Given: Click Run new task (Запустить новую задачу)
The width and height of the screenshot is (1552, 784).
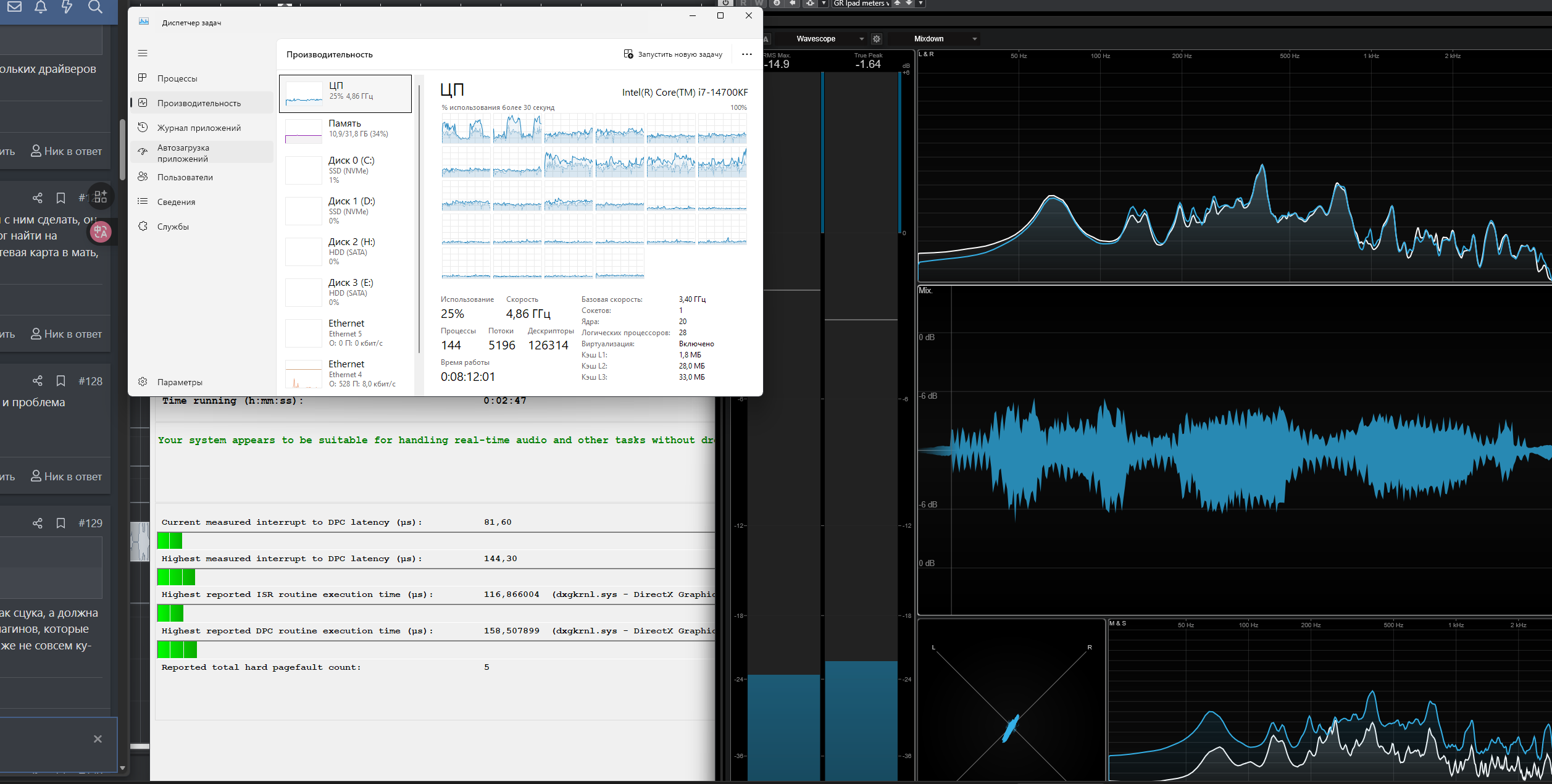Looking at the screenshot, I should (673, 54).
